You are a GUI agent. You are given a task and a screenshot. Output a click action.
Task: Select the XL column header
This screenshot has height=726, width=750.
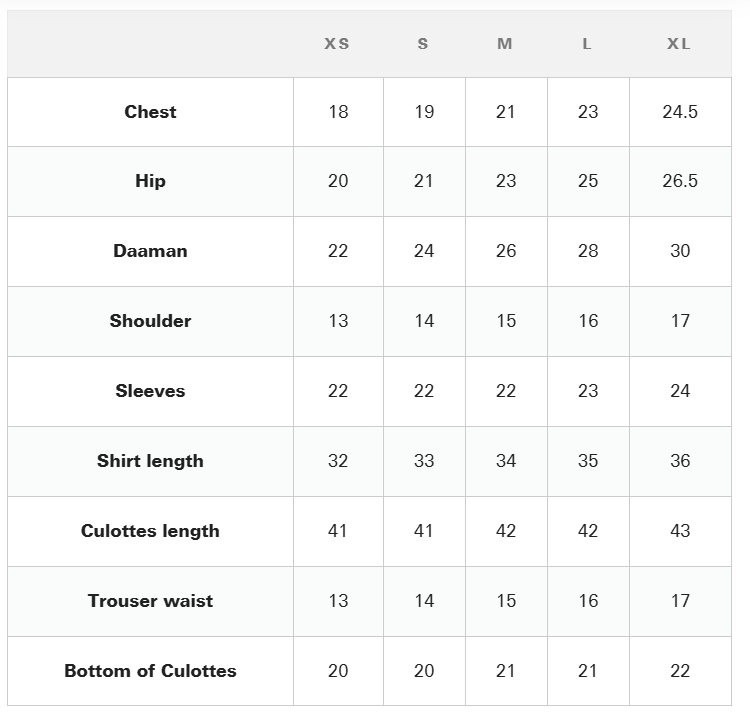[x=679, y=44]
